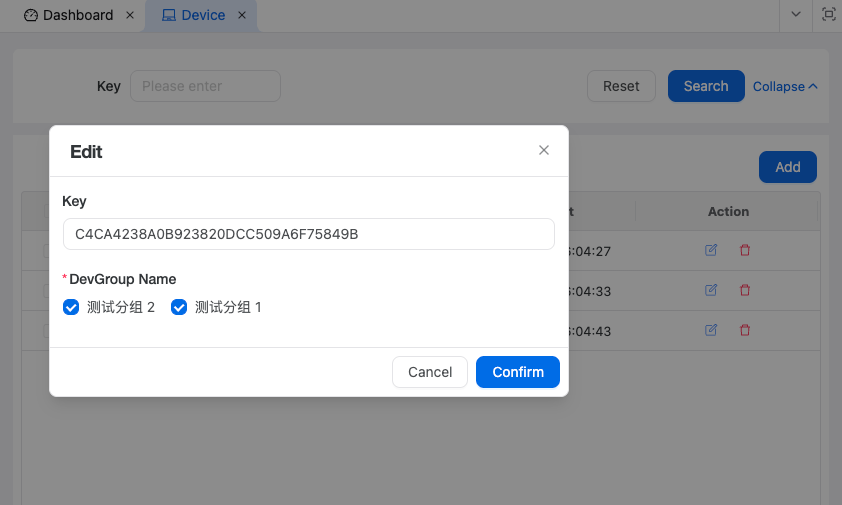Image resolution: width=842 pixels, height=505 pixels.
Task: Click delete icon for row ending 04:27
Action: point(744,250)
